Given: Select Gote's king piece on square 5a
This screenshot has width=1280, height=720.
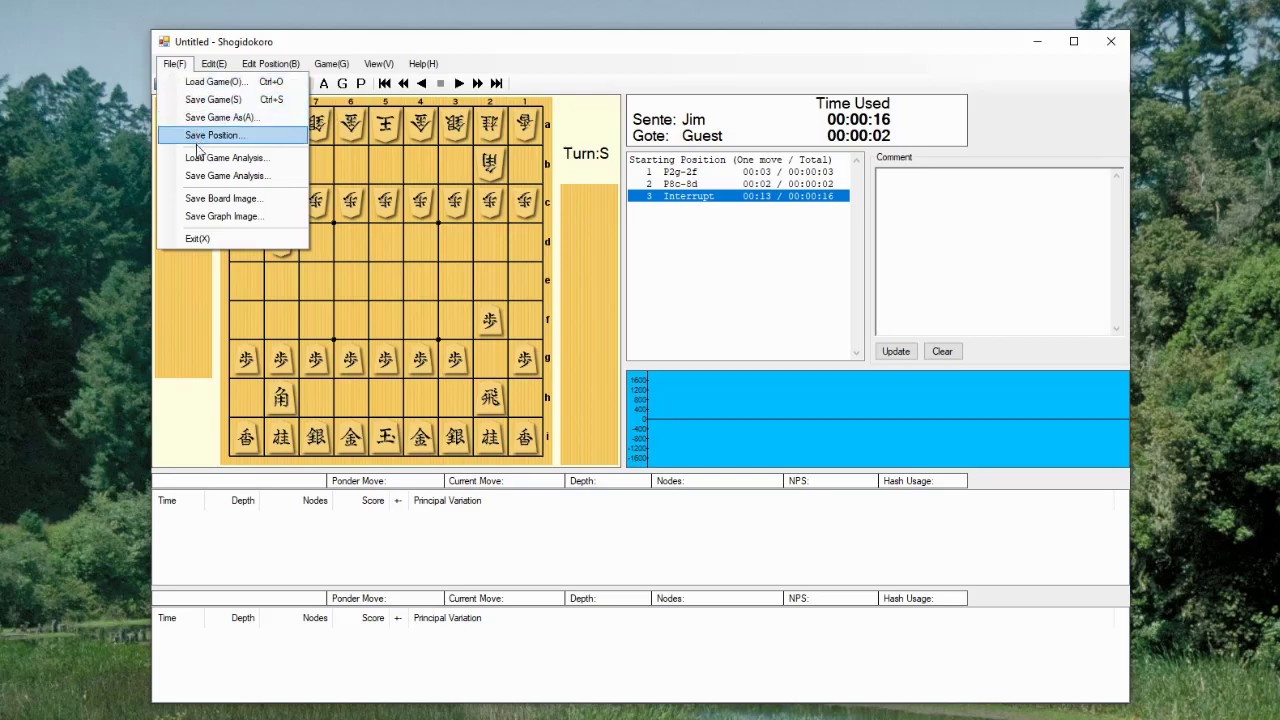Looking at the screenshot, I should [x=386, y=124].
